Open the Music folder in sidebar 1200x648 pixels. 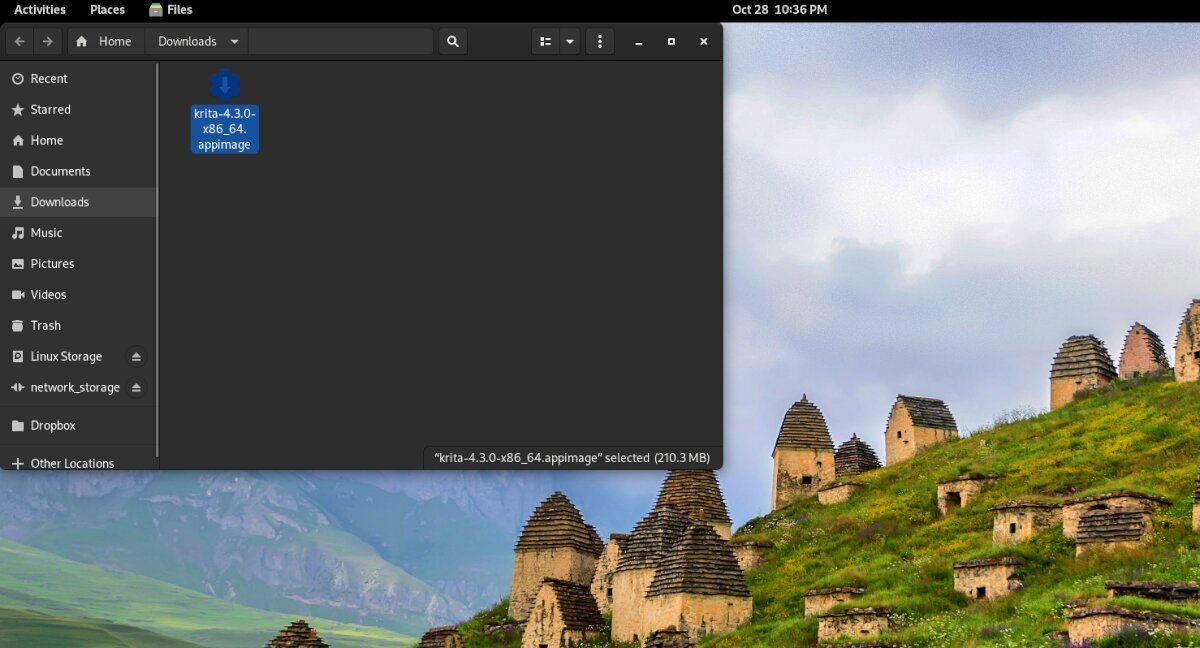pyautogui.click(x=48, y=232)
